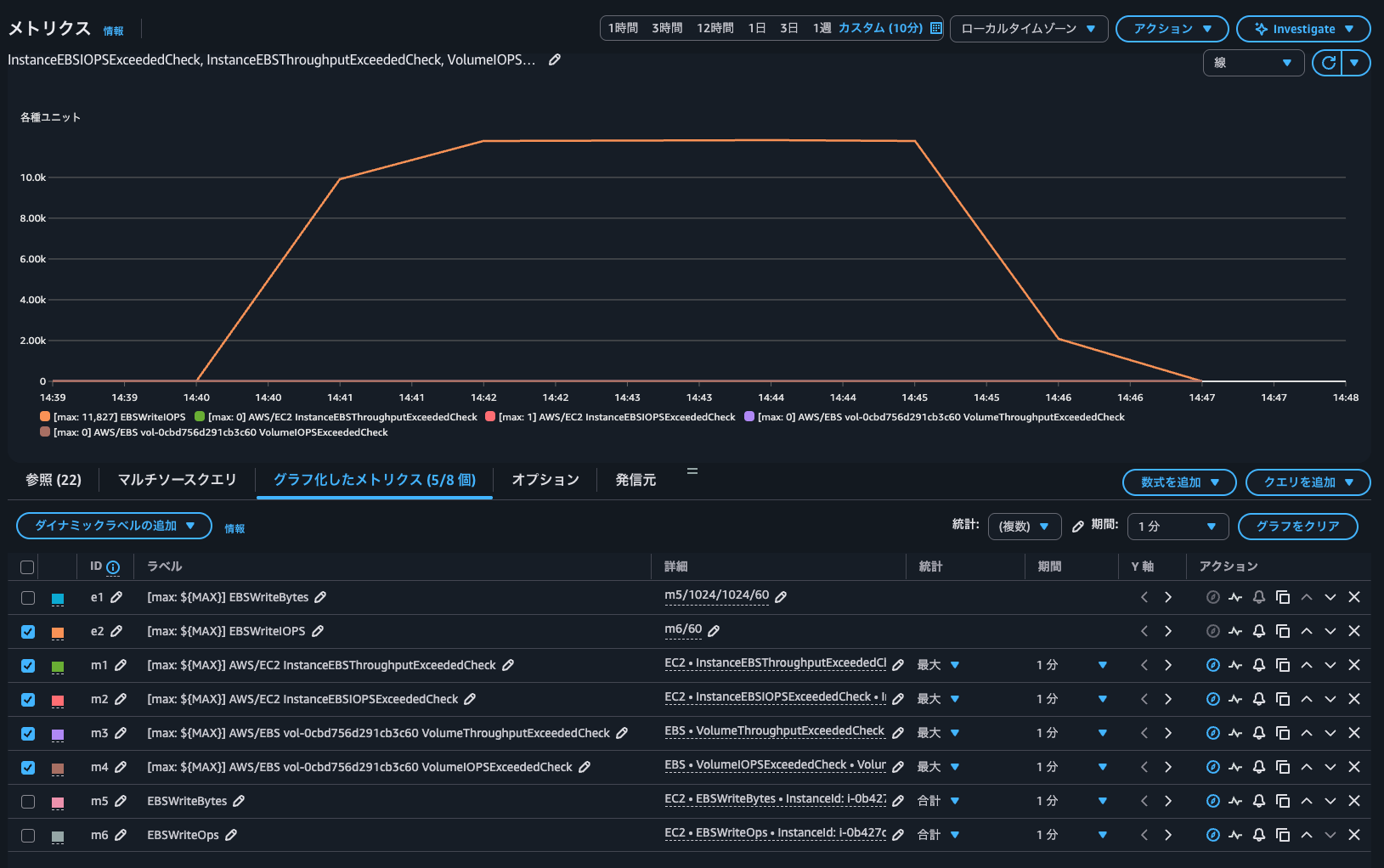Image resolution: width=1384 pixels, height=868 pixels.
Task: Apply anomaly detection to e2 row
Action: point(1235,631)
